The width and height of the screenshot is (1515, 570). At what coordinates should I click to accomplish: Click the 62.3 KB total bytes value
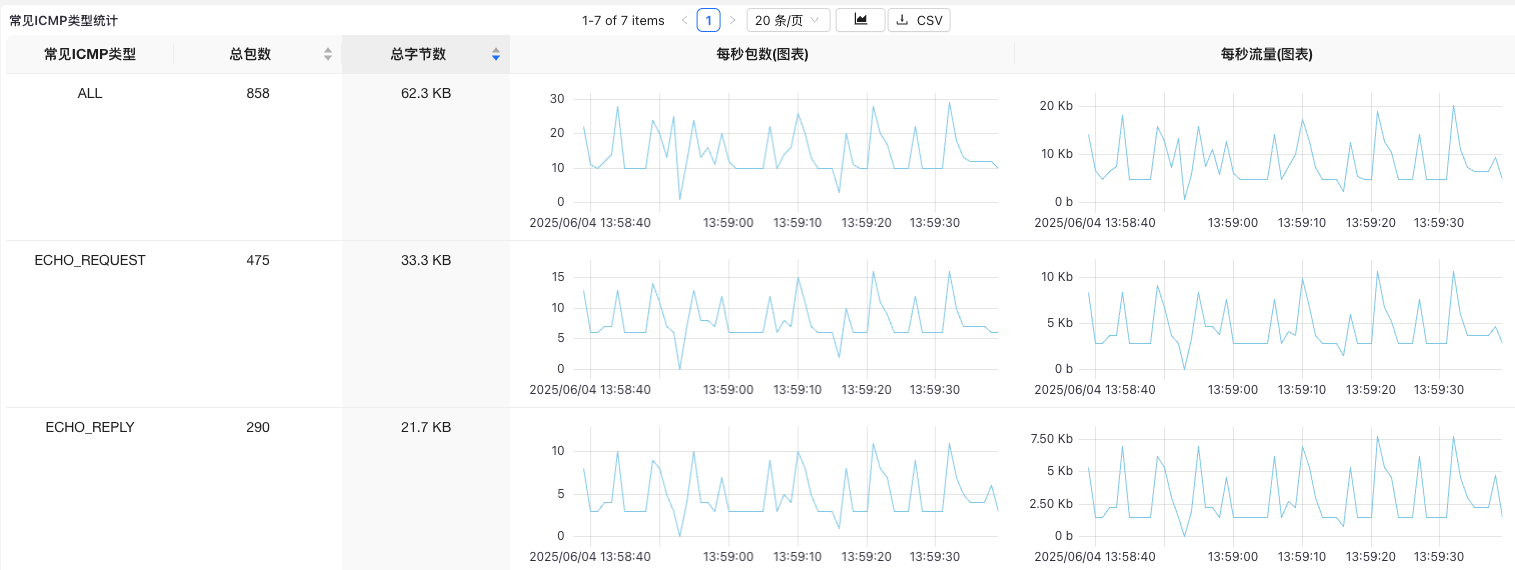pos(426,93)
